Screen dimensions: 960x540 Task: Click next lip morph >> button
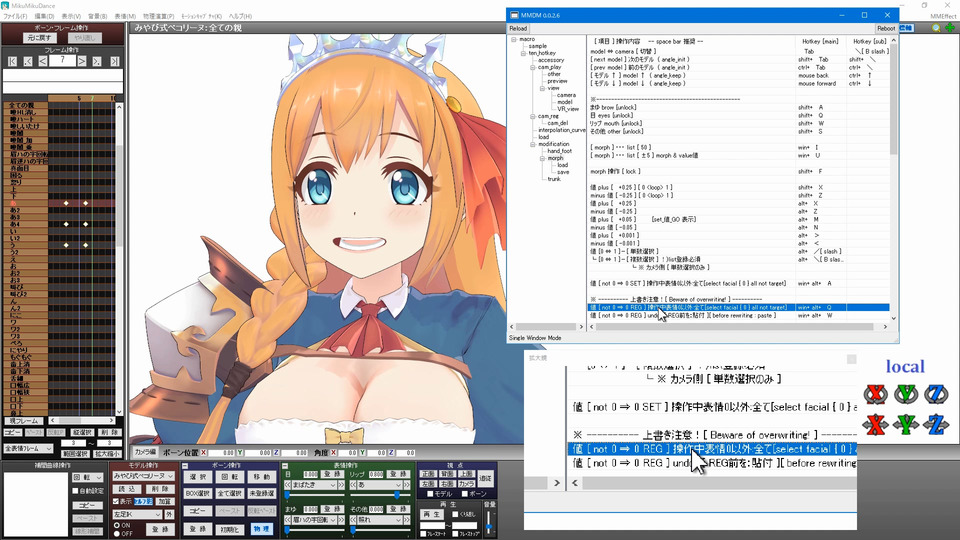pyautogui.click(x=407, y=485)
